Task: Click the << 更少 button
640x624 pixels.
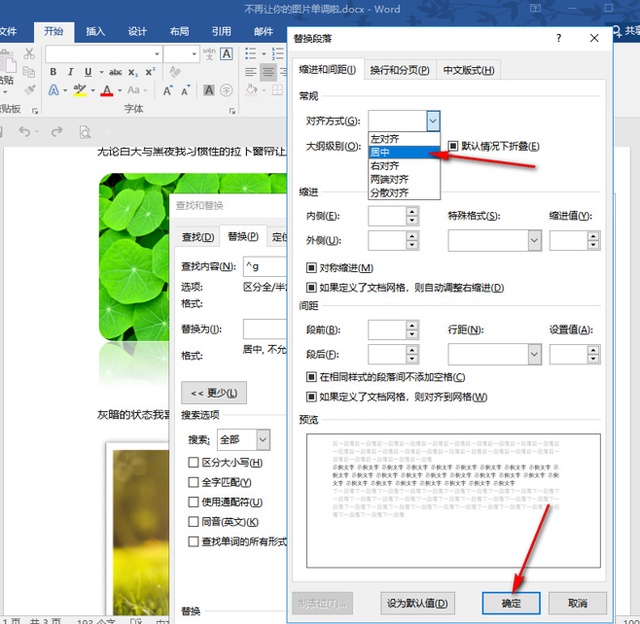Action: (214, 393)
